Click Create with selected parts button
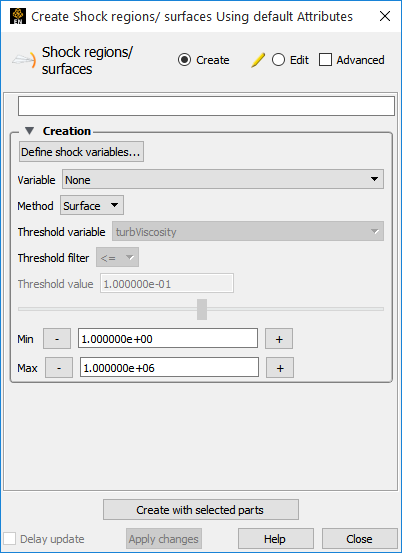 (201, 510)
